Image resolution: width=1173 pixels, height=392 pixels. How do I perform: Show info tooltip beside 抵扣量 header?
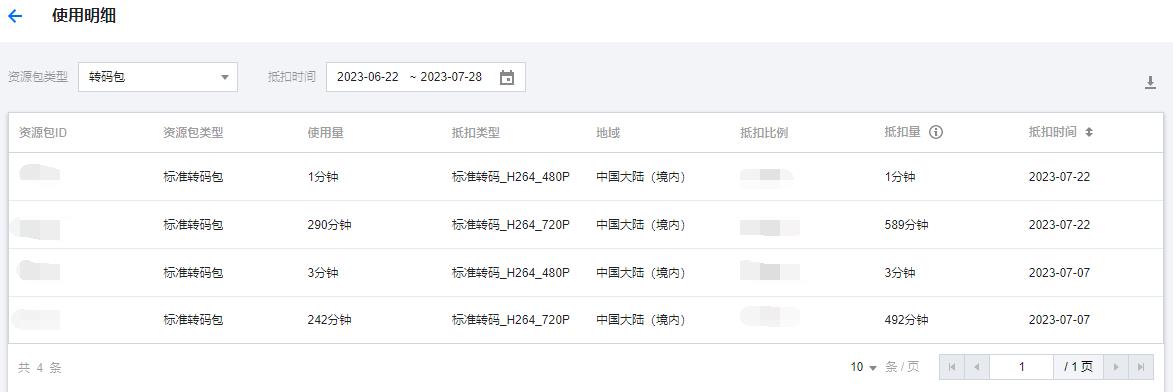[935, 132]
